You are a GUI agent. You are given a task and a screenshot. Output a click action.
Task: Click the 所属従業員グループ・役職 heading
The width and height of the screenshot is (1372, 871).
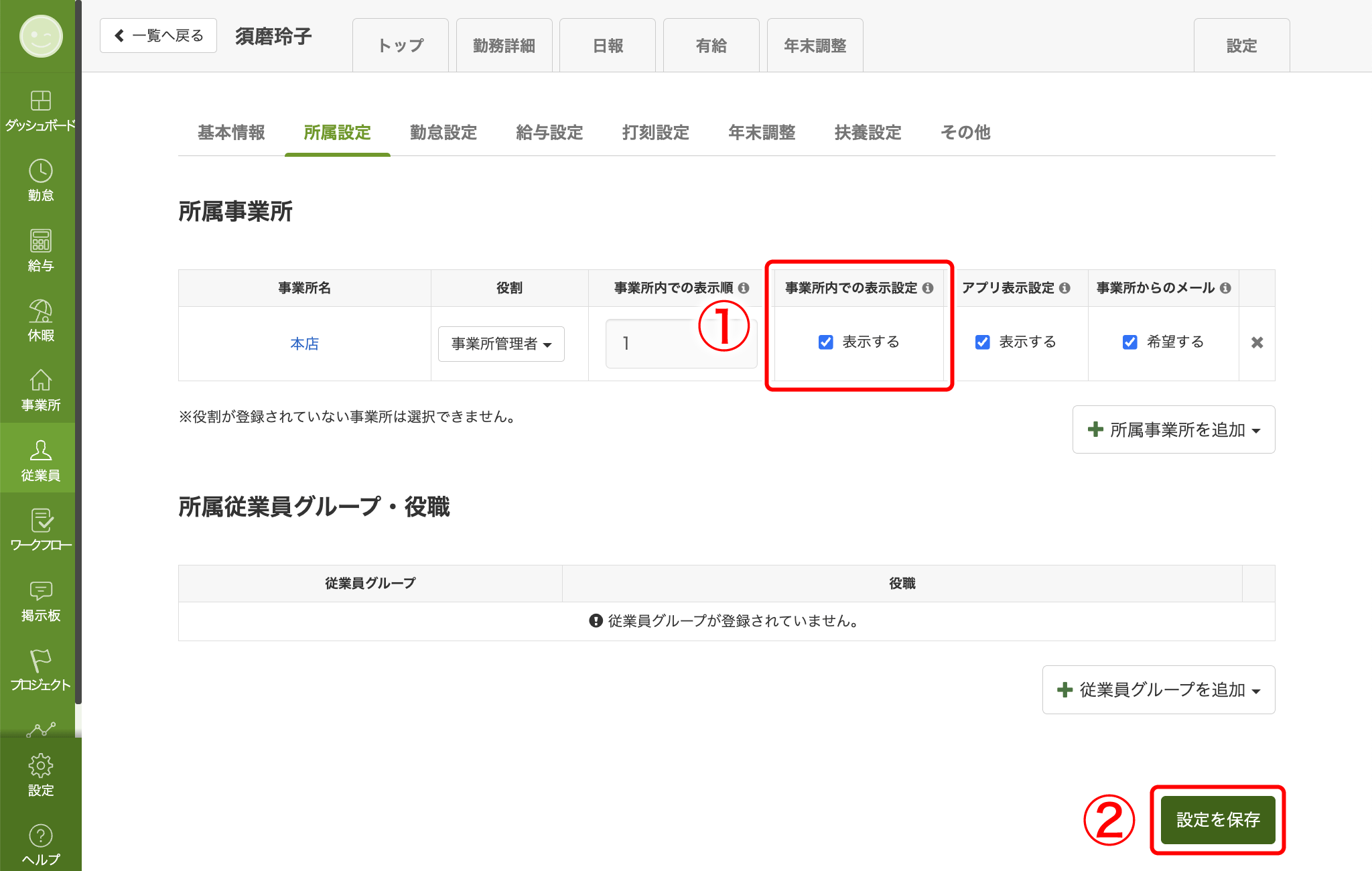point(314,507)
